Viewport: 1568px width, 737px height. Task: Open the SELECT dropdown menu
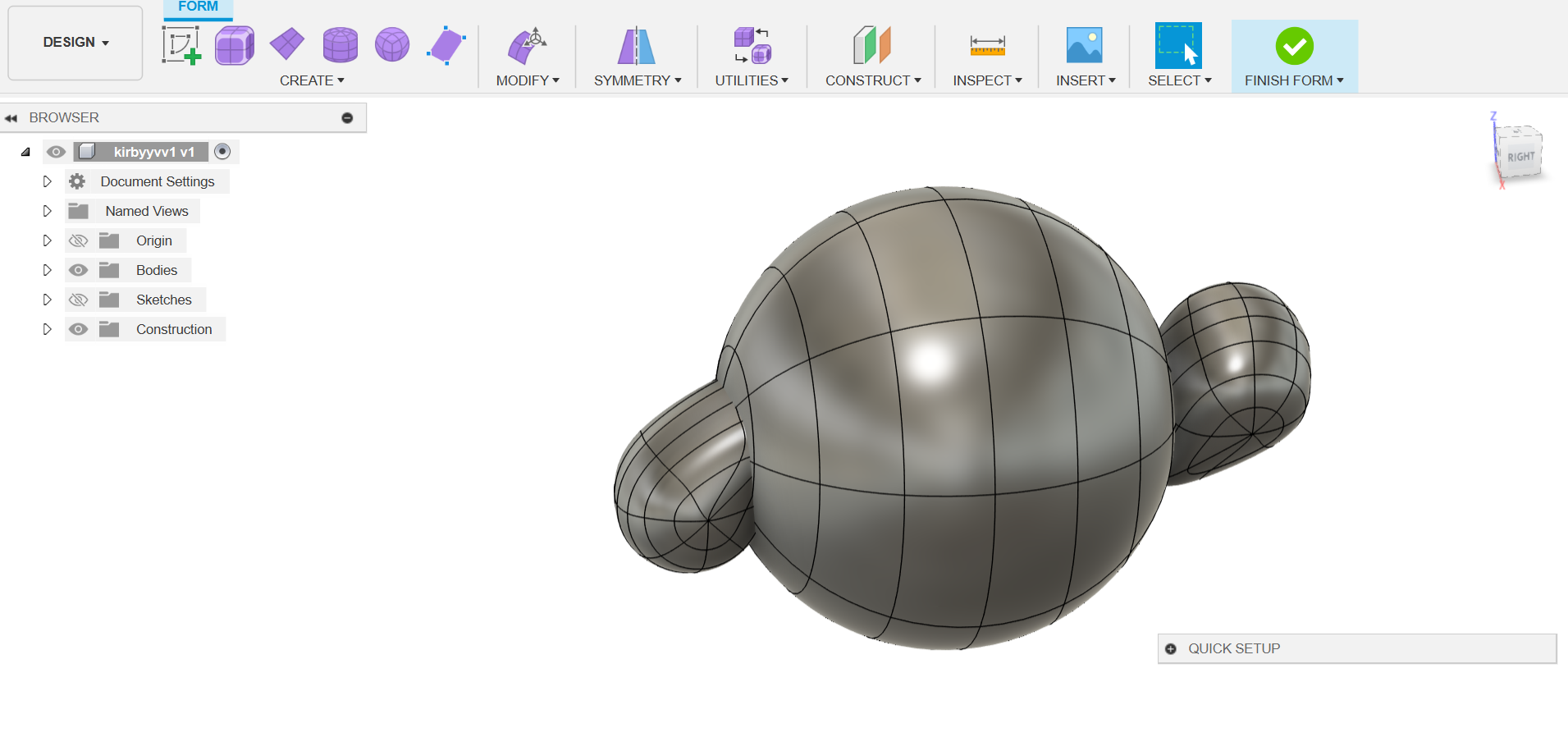(1179, 80)
